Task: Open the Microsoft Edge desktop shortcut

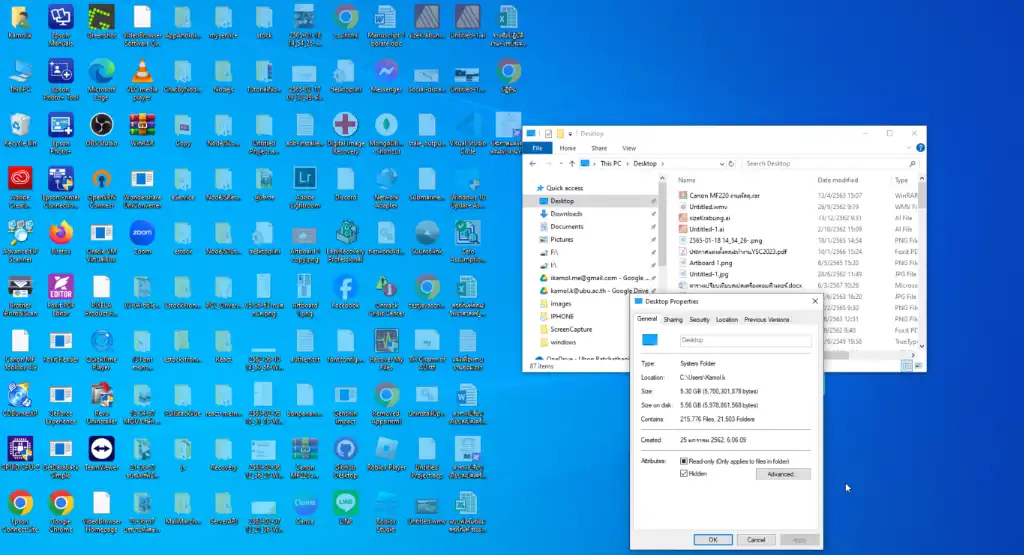Action: click(x=101, y=80)
